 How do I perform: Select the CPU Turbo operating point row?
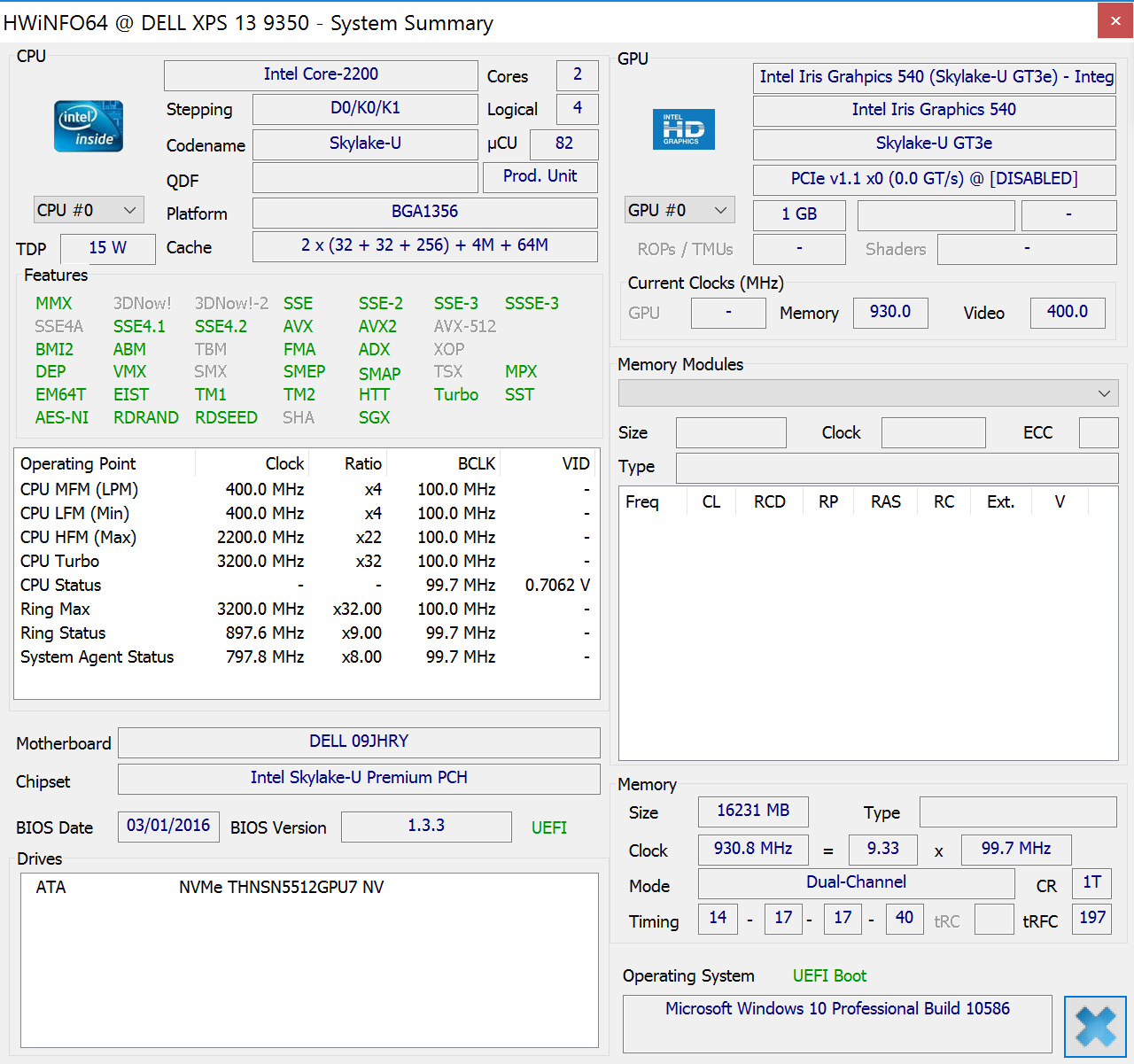(x=306, y=561)
